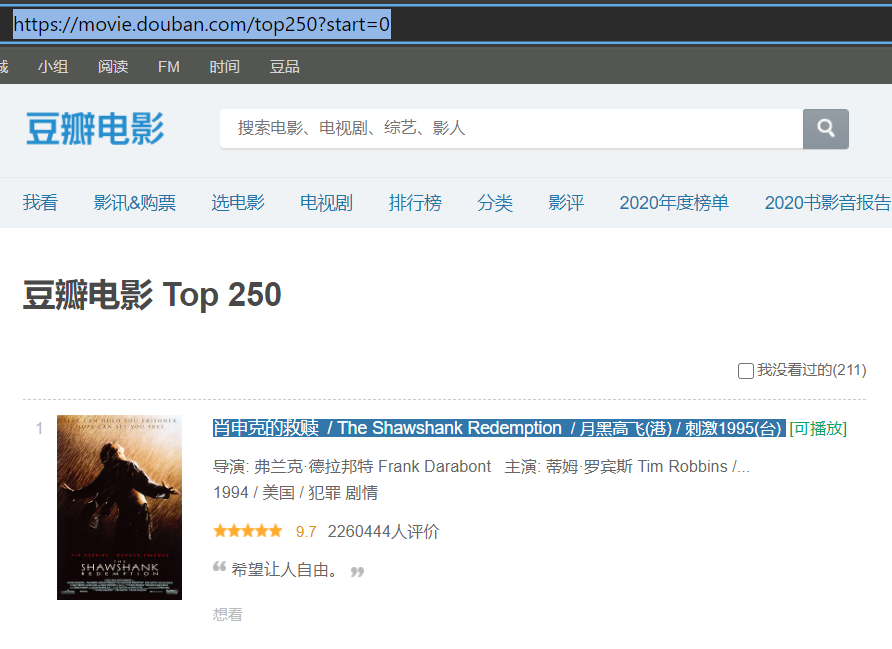Open the 选电影 section
This screenshot has width=892, height=649.
pyautogui.click(x=238, y=202)
